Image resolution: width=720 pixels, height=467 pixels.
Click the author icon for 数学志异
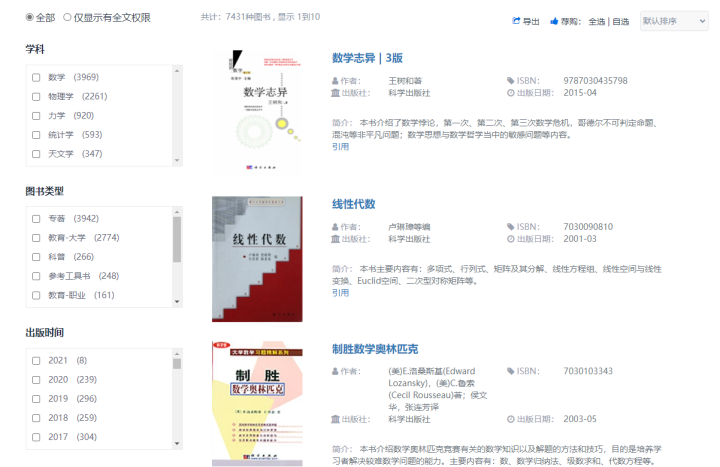pos(335,81)
